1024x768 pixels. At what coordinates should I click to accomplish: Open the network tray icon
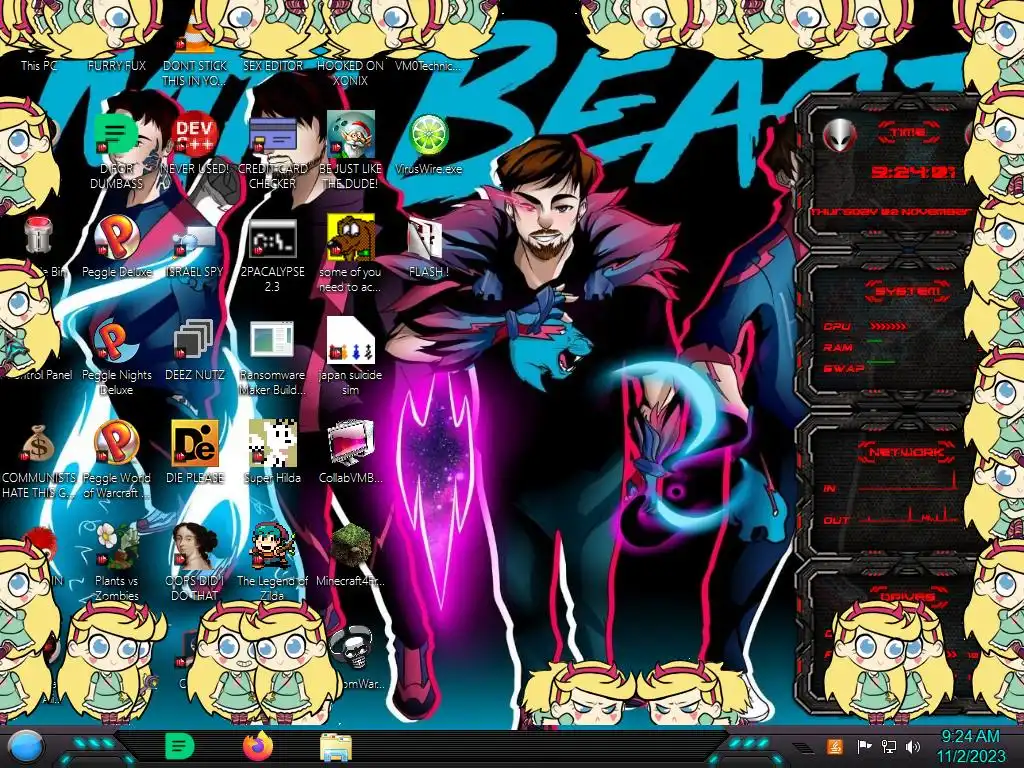click(888, 746)
